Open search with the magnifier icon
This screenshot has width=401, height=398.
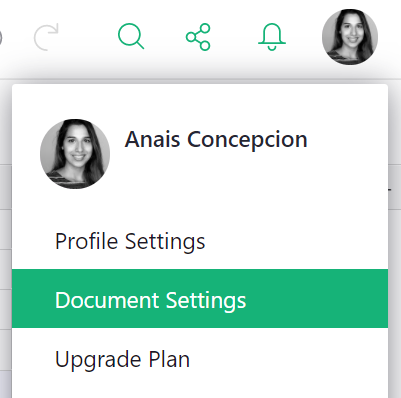(131, 36)
